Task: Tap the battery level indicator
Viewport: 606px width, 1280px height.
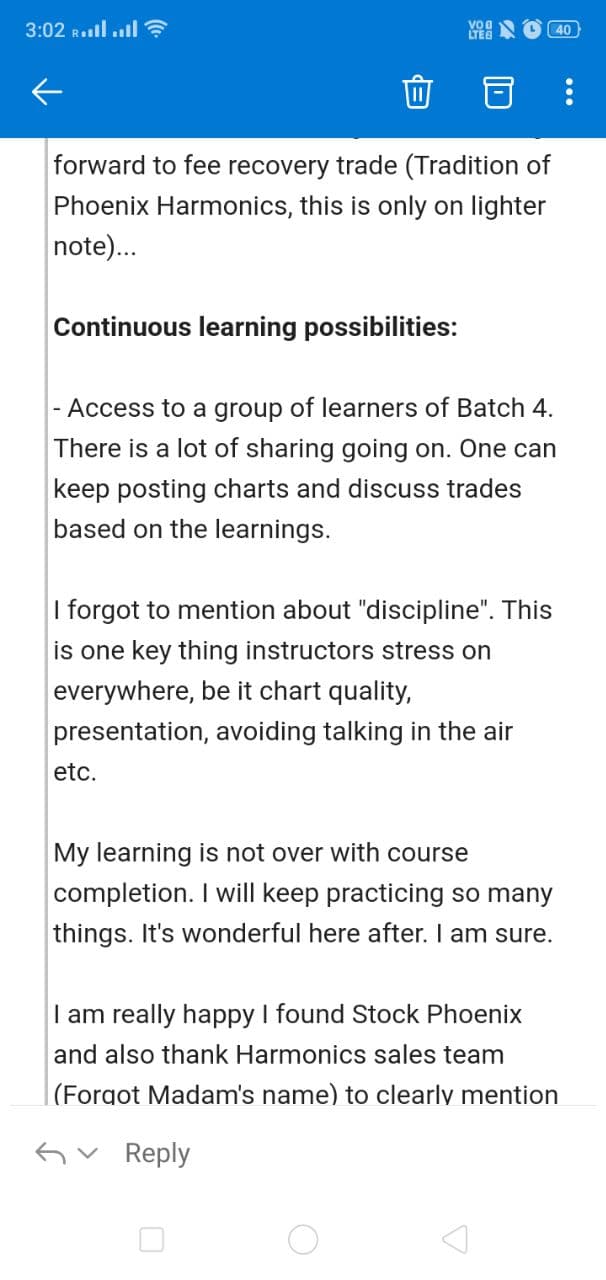Action: point(564,30)
